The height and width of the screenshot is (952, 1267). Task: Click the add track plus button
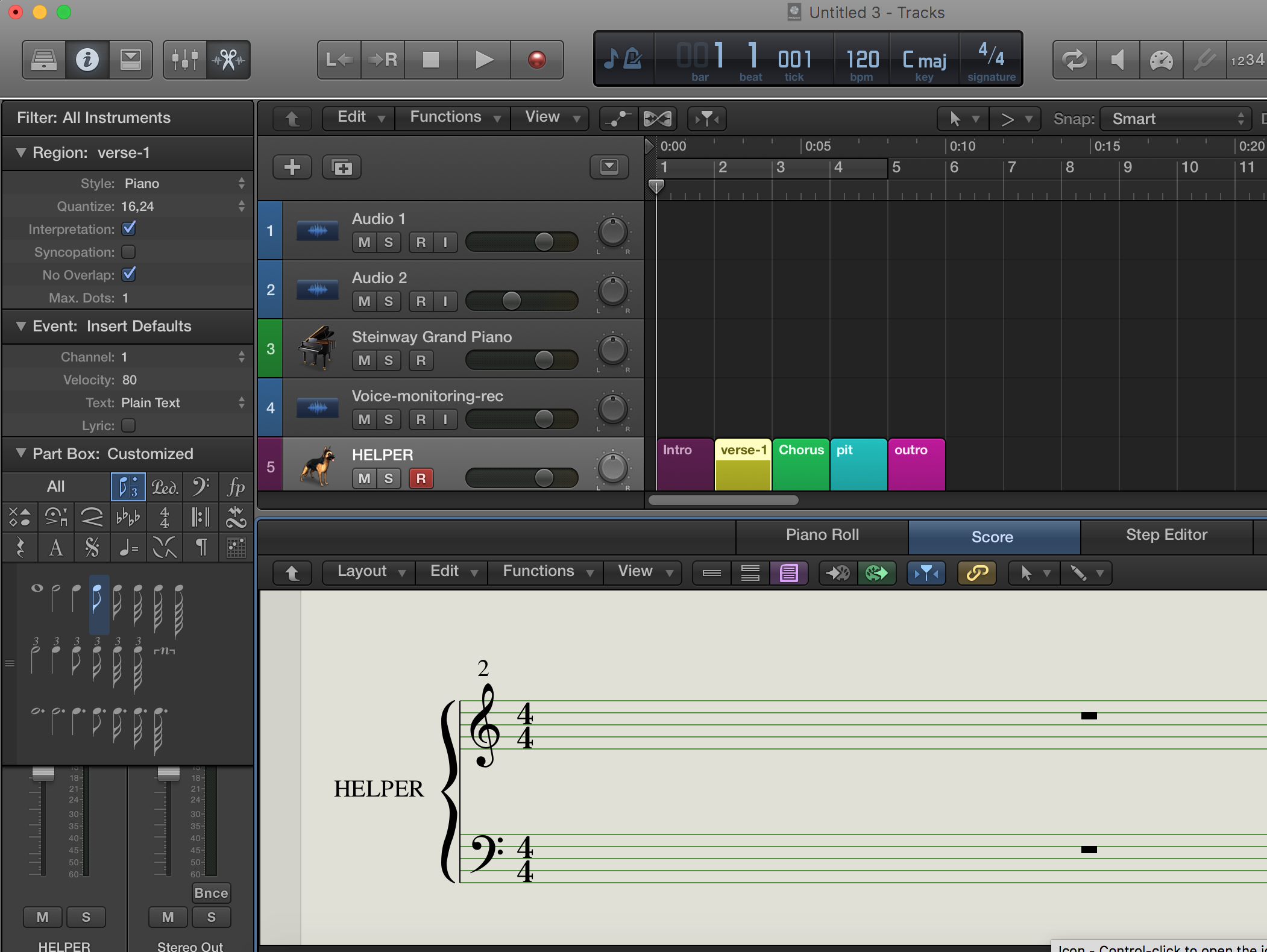pos(292,167)
